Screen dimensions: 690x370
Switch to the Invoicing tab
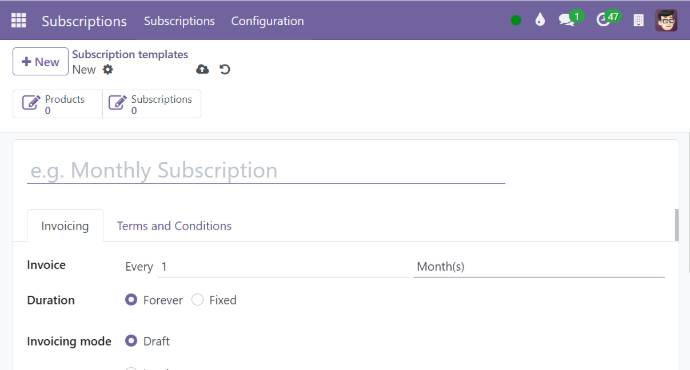pos(65,226)
